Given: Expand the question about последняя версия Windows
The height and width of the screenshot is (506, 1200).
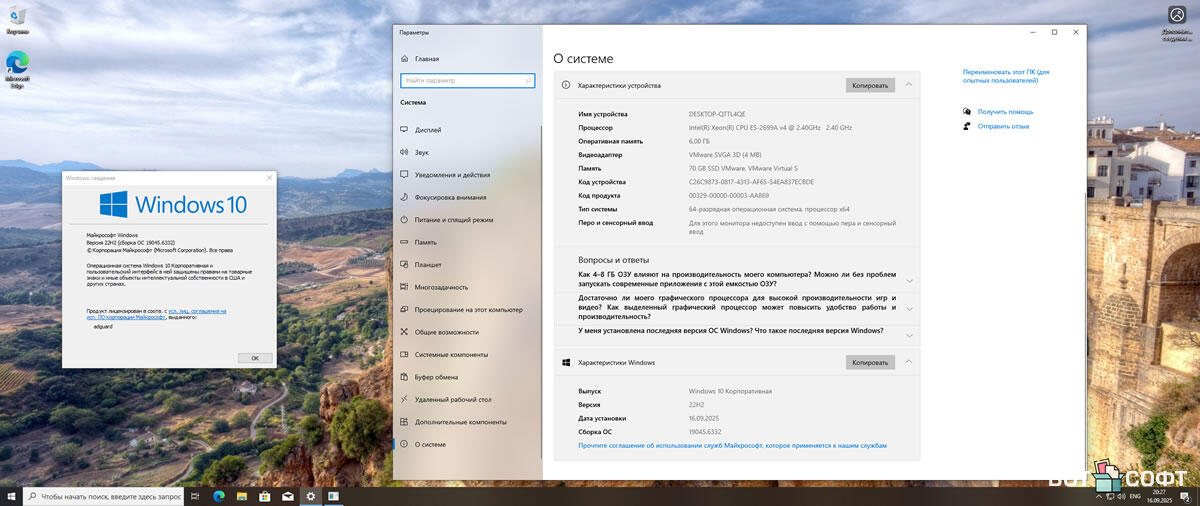Looking at the screenshot, I should (908, 333).
